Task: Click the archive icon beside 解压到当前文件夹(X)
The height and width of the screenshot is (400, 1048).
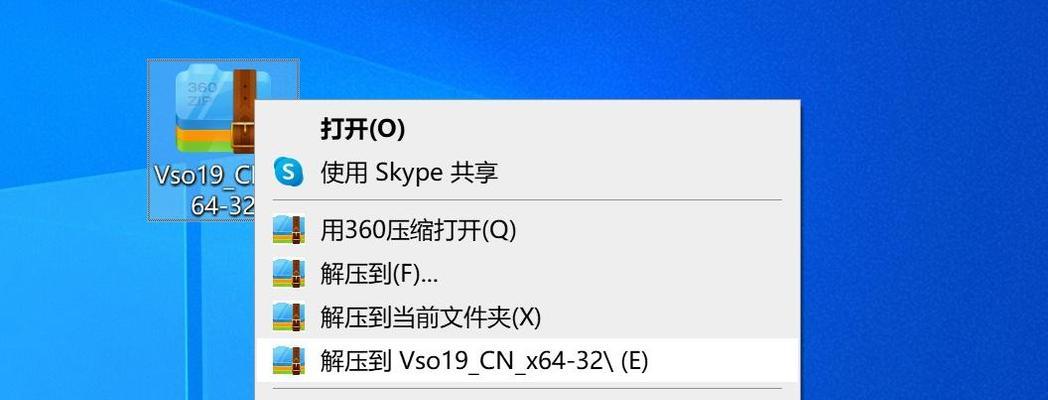Action: (288, 317)
